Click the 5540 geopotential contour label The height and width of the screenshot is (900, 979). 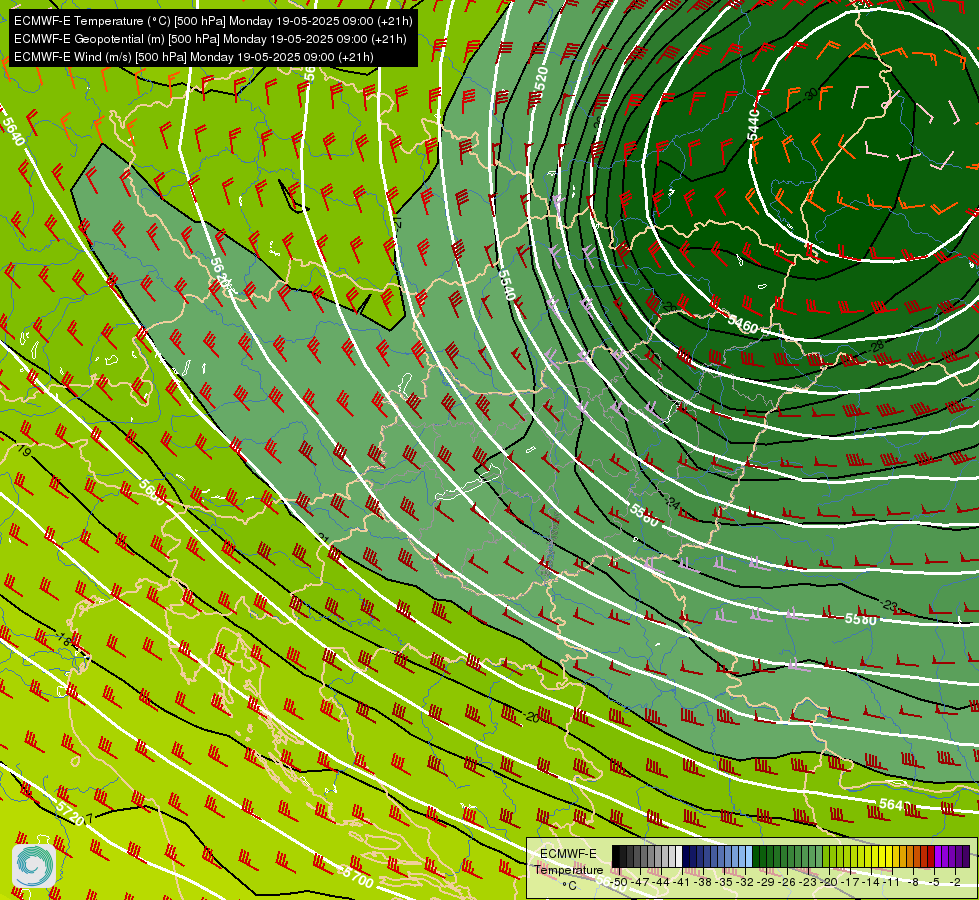coord(507,284)
